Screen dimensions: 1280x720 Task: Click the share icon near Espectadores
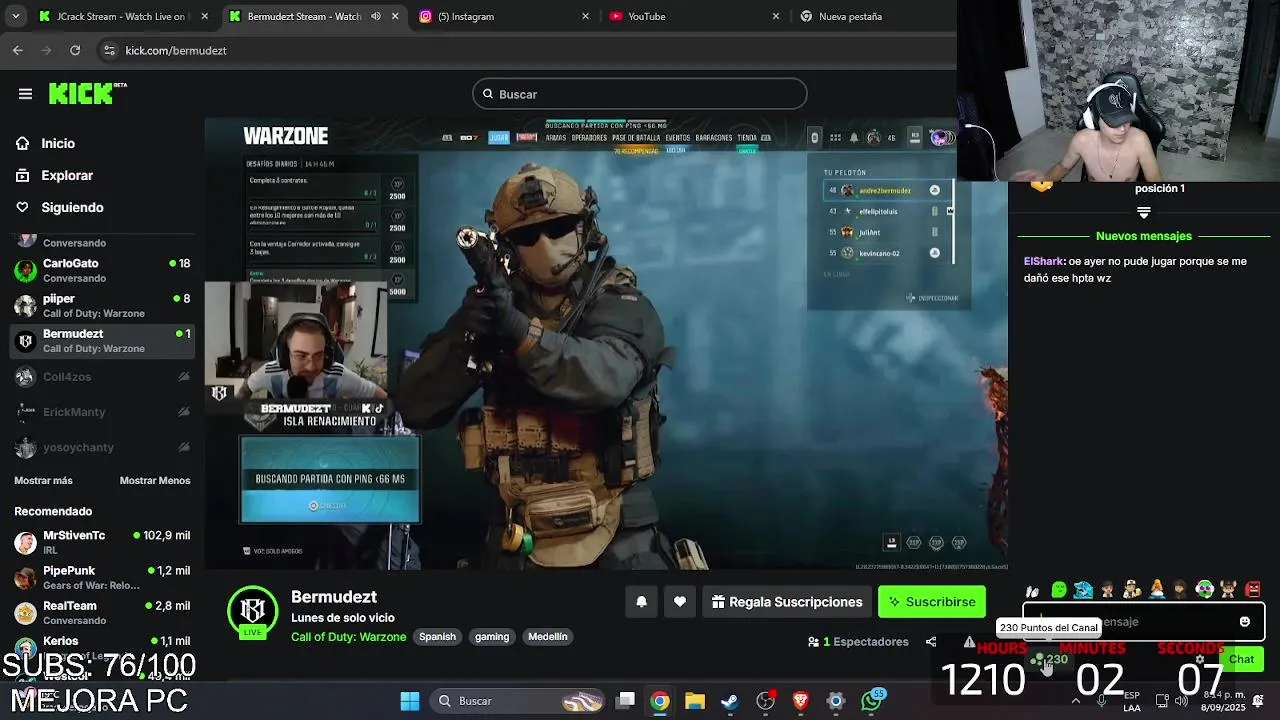[931, 642]
